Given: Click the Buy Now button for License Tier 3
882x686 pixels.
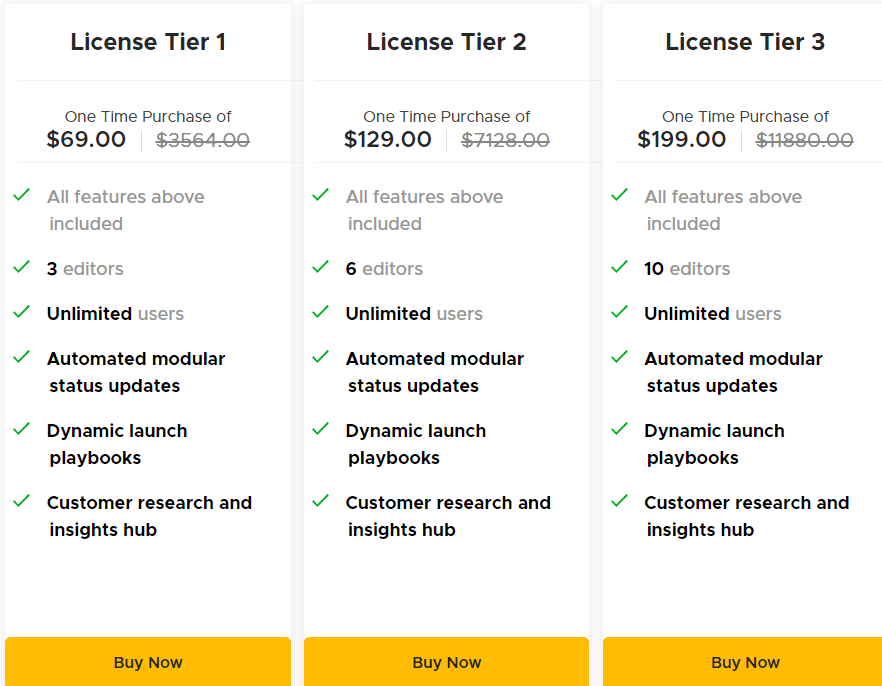Looking at the screenshot, I should [745, 662].
